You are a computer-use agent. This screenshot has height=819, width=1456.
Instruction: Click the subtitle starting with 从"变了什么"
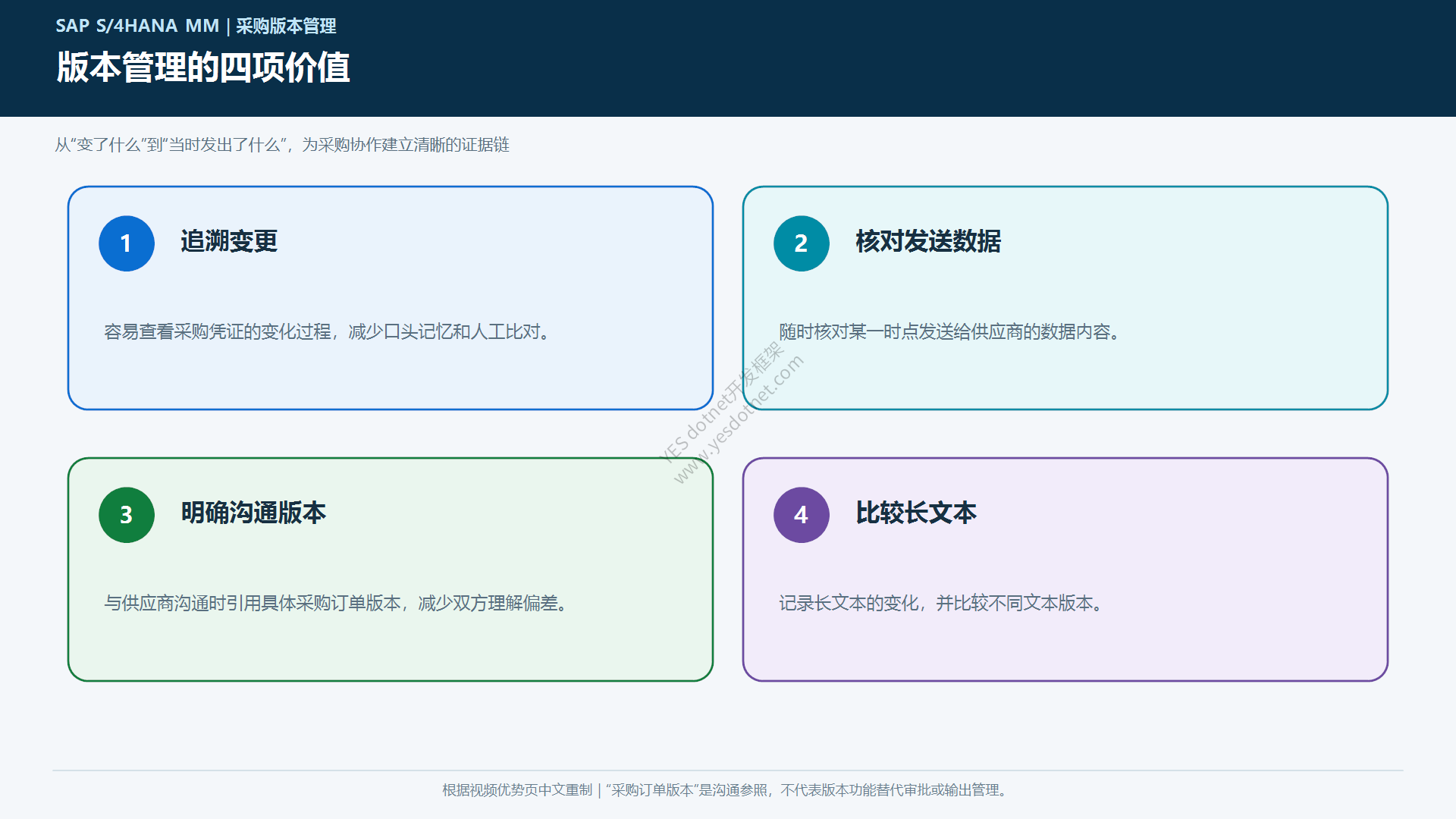281,145
